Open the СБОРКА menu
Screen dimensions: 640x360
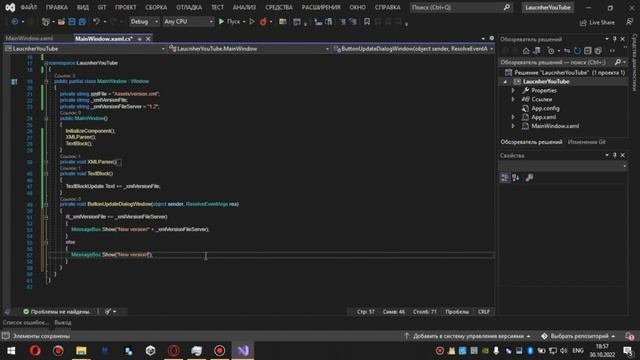(x=156, y=7)
